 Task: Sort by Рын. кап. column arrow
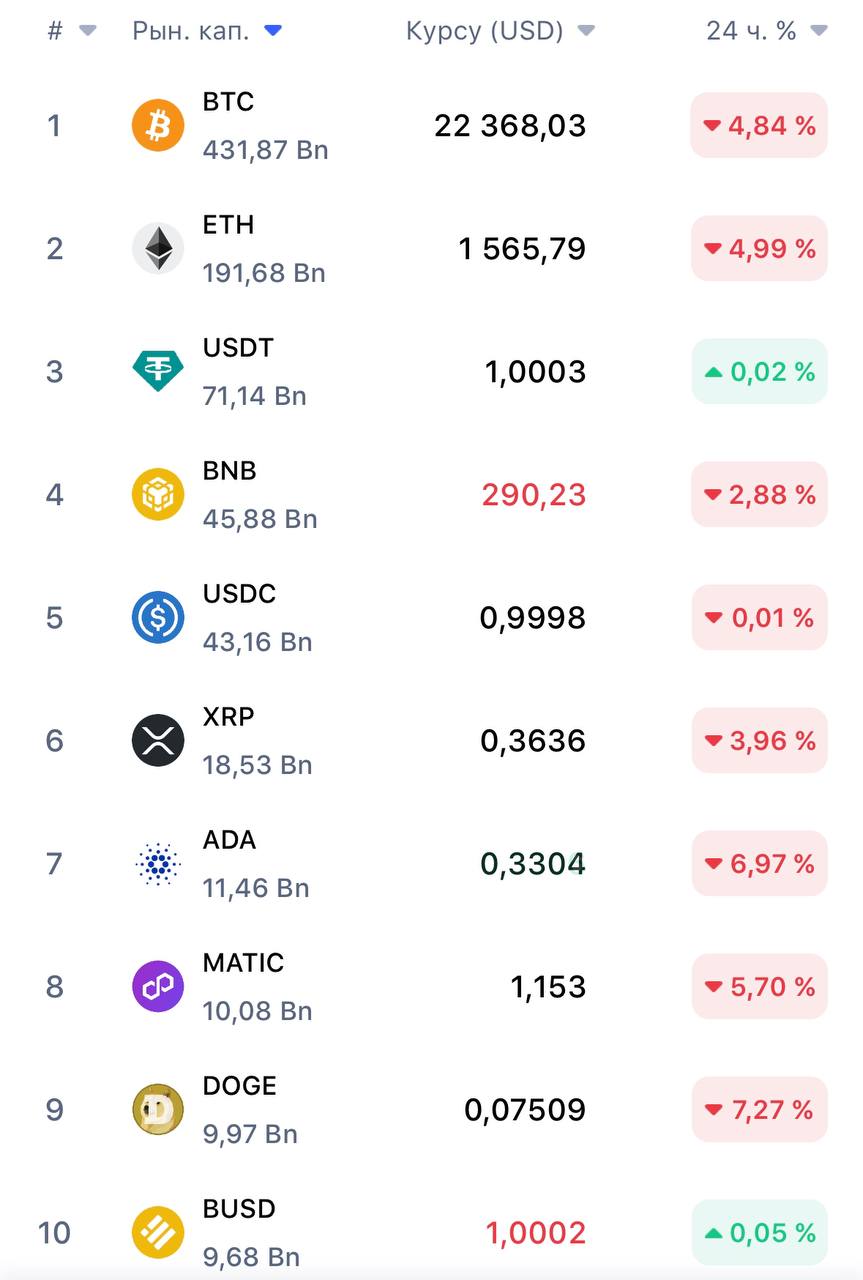[273, 31]
